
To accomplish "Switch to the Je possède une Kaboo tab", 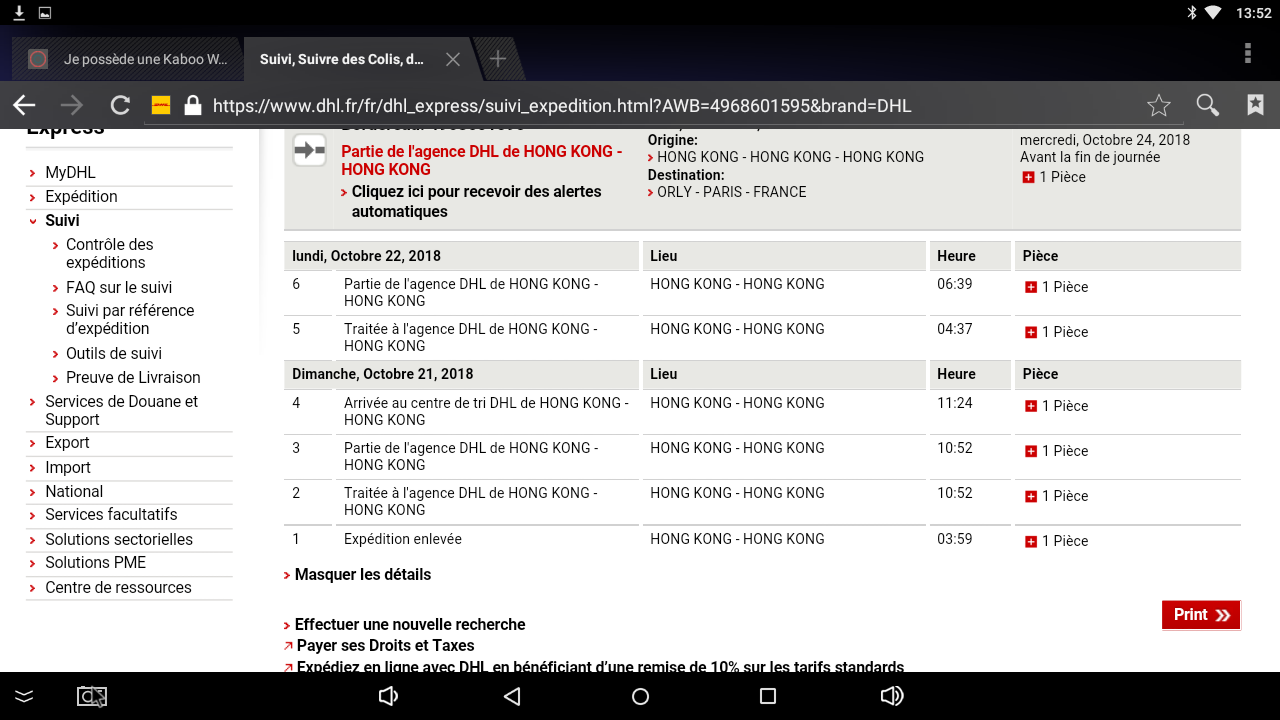I will pyautogui.click(x=126, y=59).
